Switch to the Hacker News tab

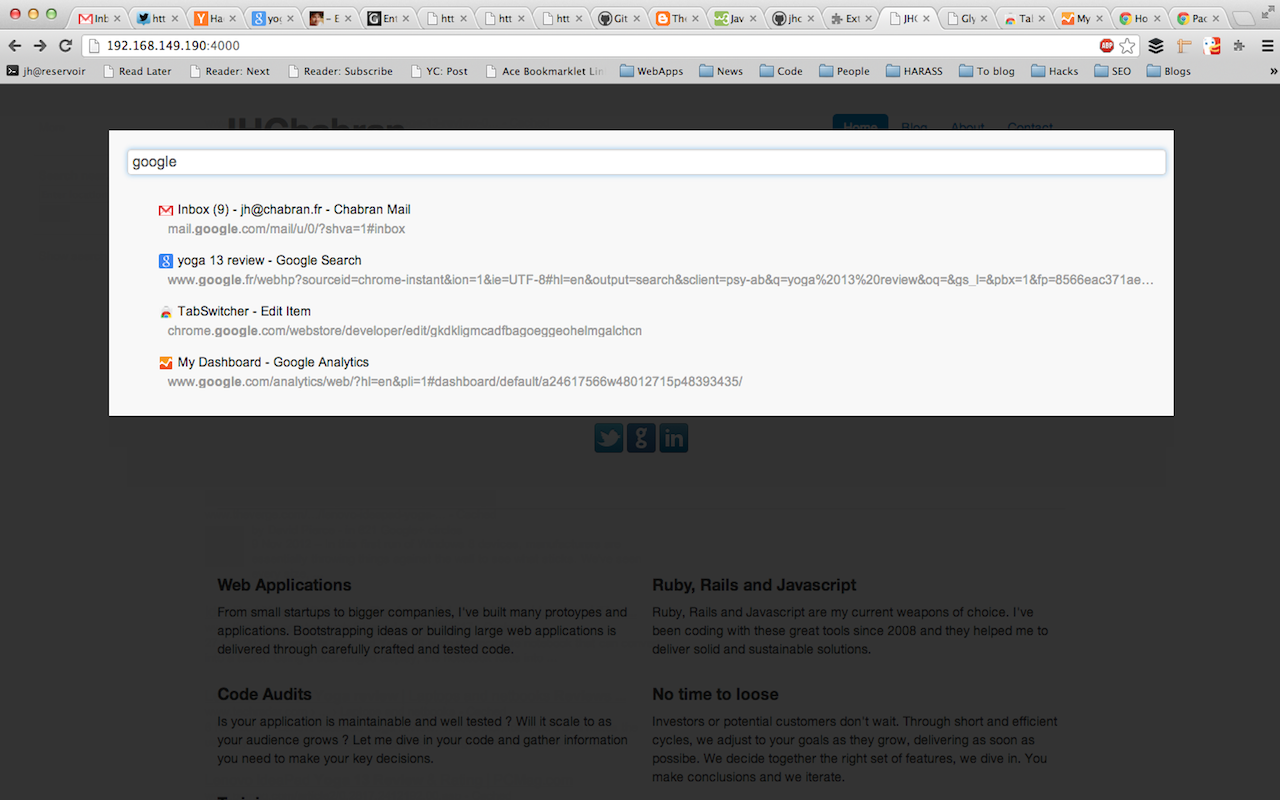[x=213, y=19]
